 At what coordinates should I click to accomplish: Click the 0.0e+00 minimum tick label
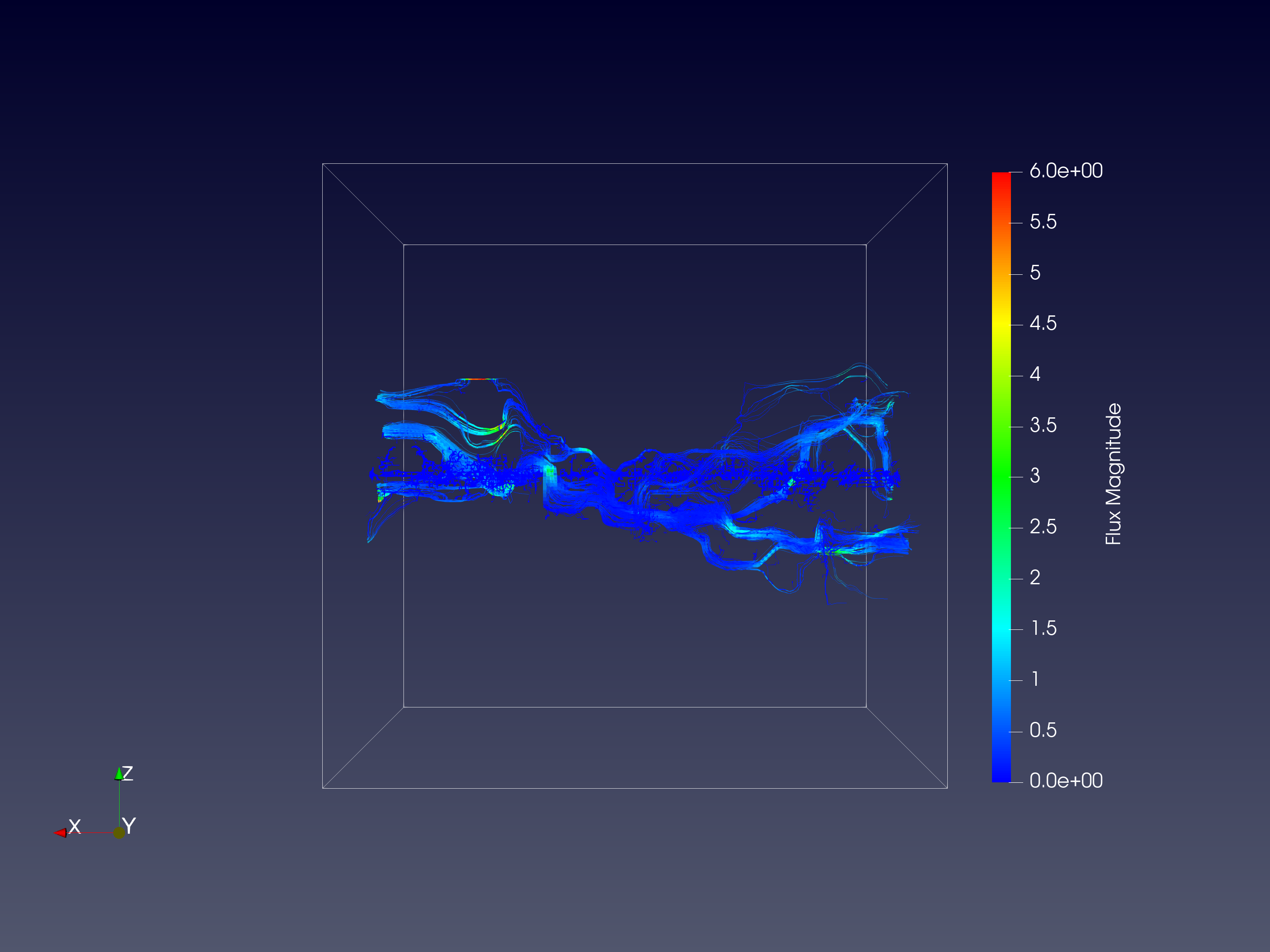click(1066, 781)
